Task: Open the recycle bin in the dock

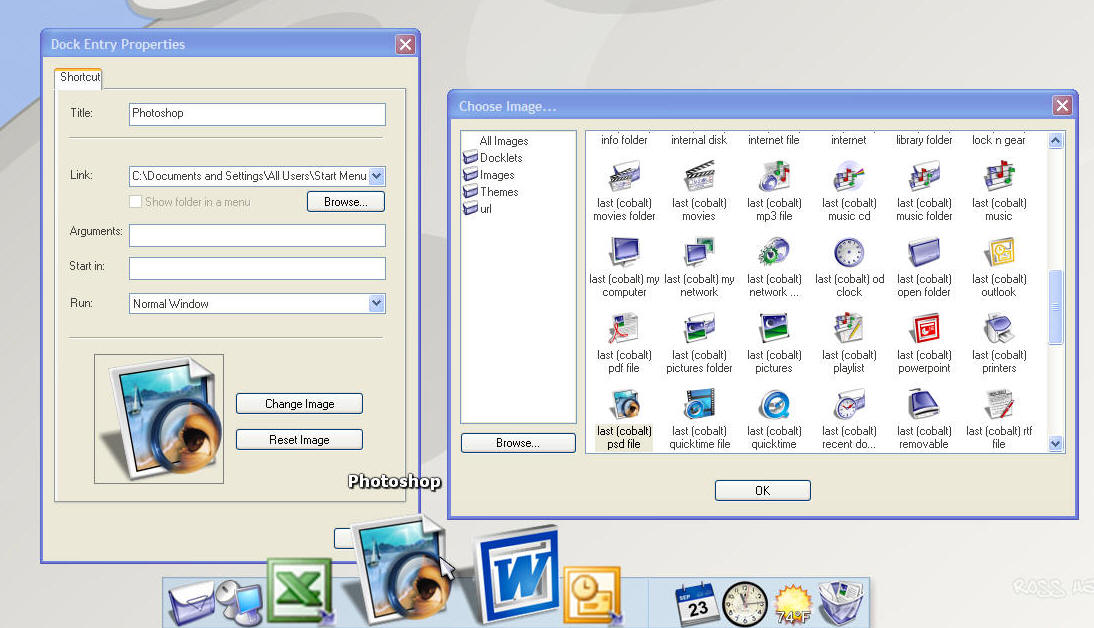Action: (x=841, y=602)
